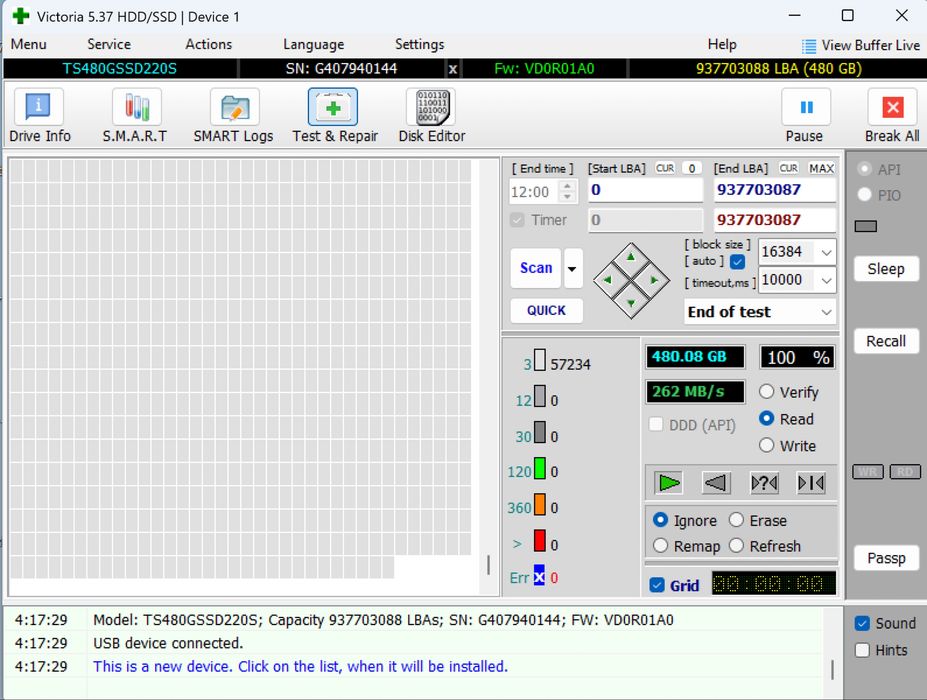Click the green 120 ms block color
Image resolution: width=927 pixels, height=700 pixels.
pyautogui.click(x=539, y=468)
